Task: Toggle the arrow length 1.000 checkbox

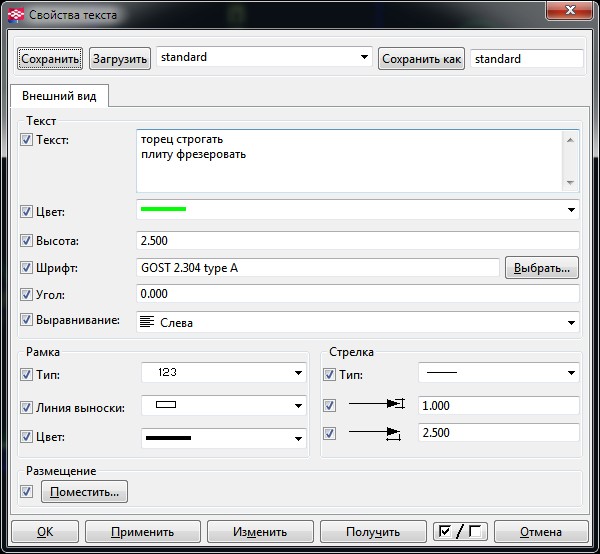Action: 329,405
